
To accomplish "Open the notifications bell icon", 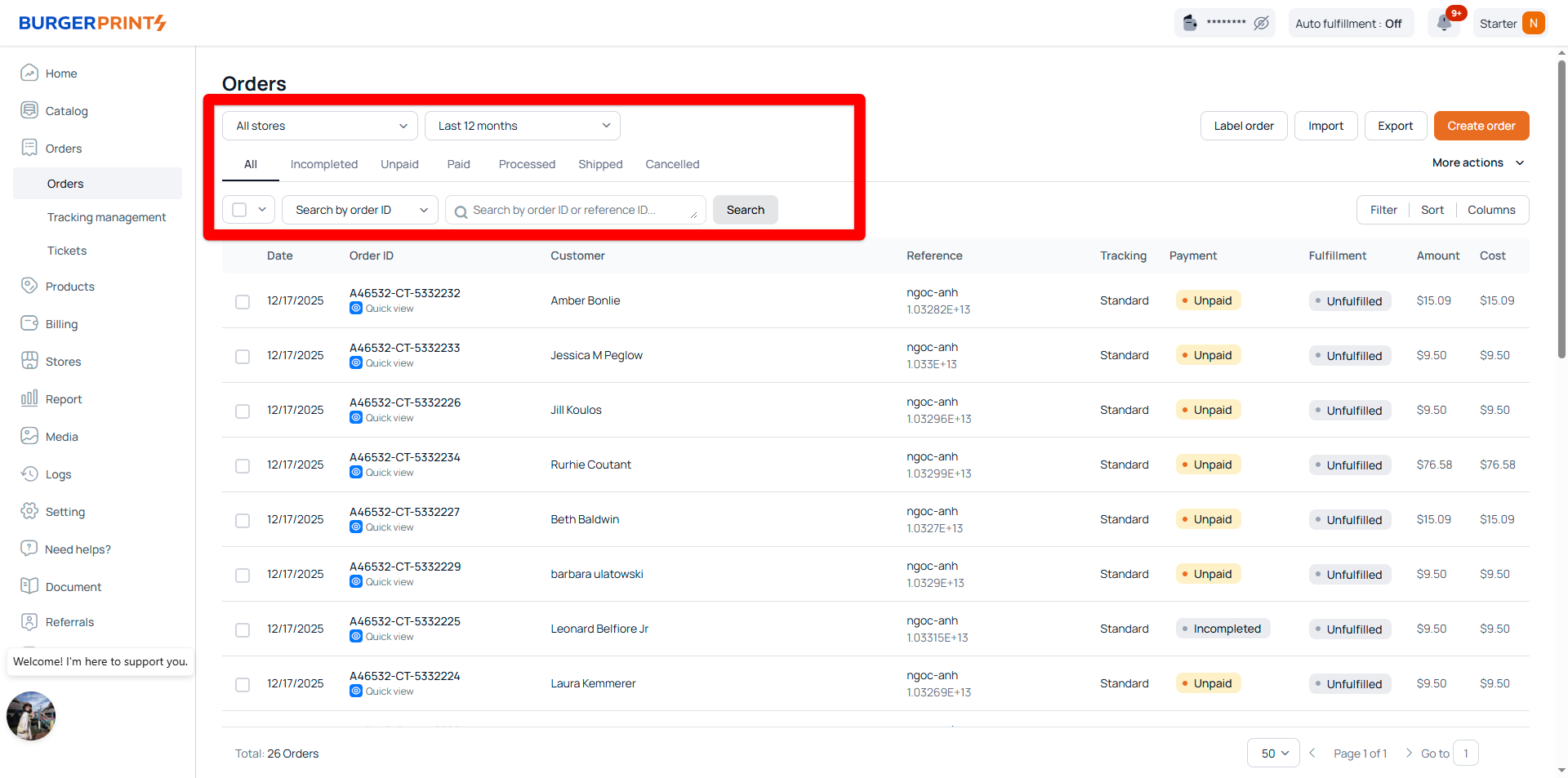I will click(1444, 23).
